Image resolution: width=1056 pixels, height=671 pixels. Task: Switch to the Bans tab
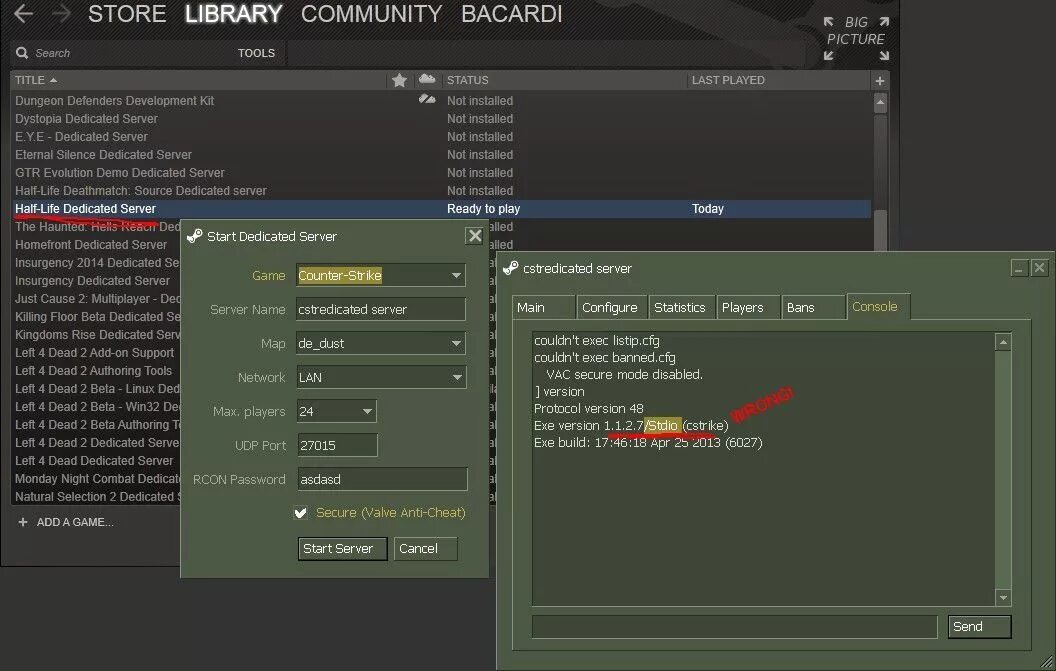813,307
